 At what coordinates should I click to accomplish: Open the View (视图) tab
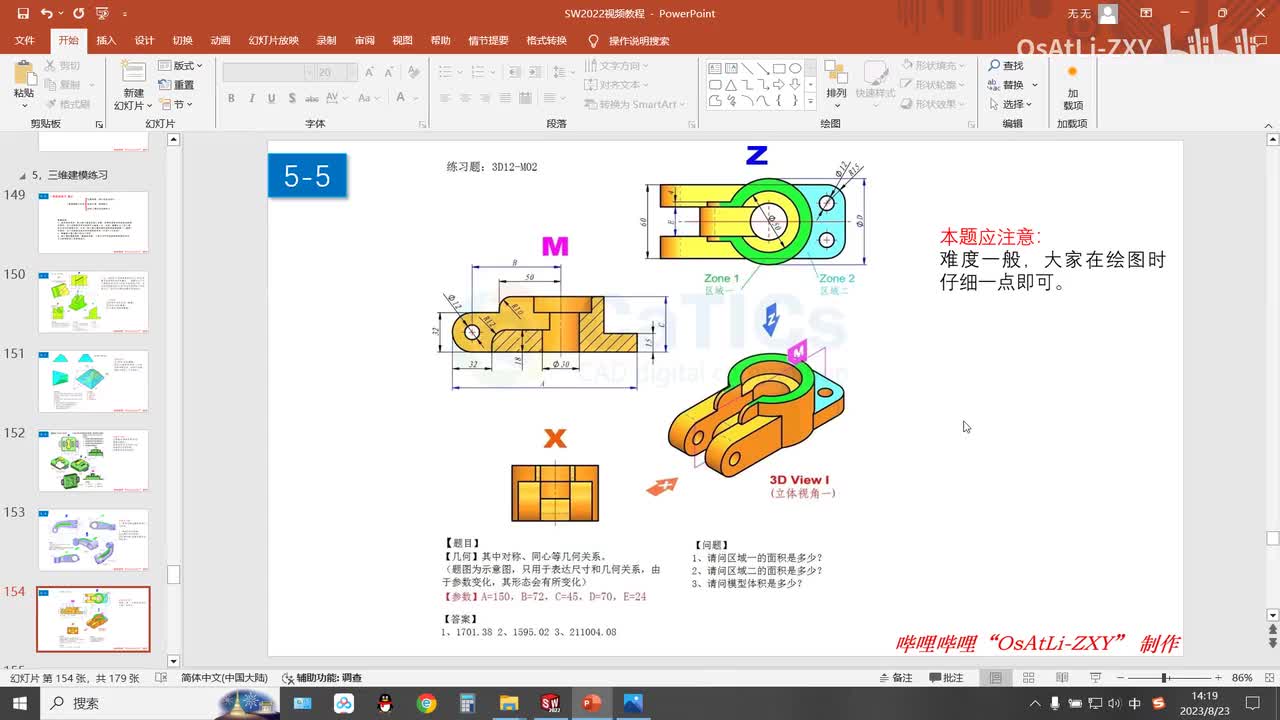402,41
